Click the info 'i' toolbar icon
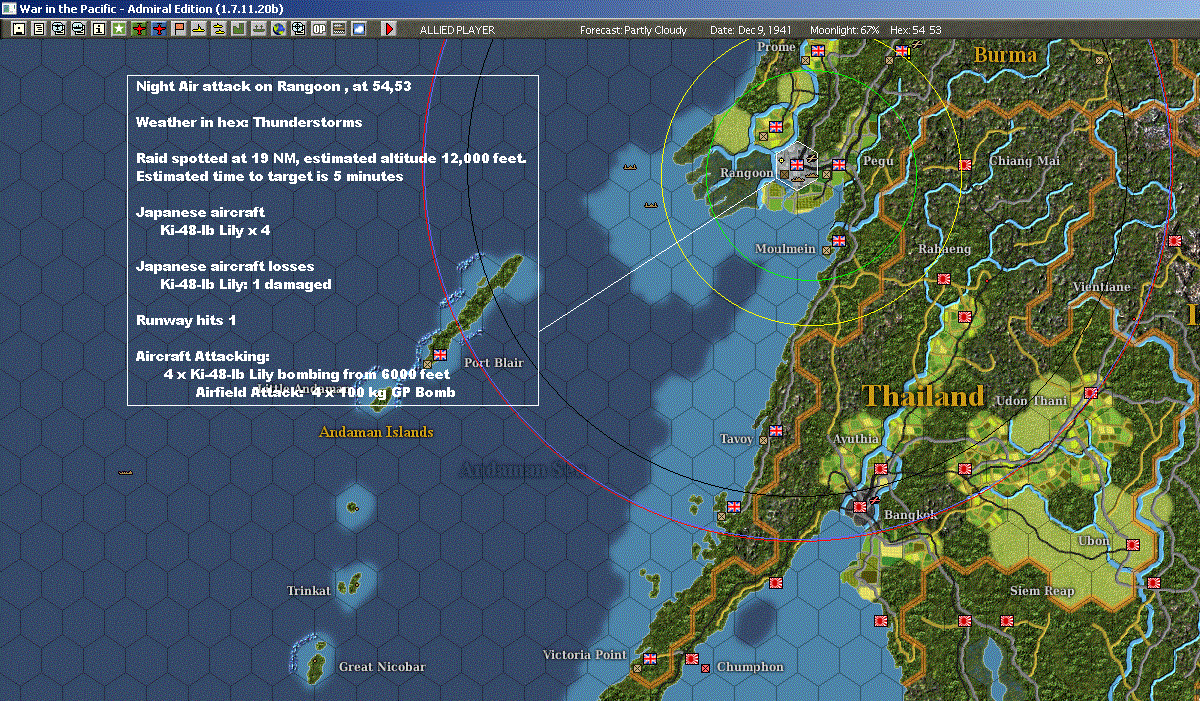 tap(99, 30)
